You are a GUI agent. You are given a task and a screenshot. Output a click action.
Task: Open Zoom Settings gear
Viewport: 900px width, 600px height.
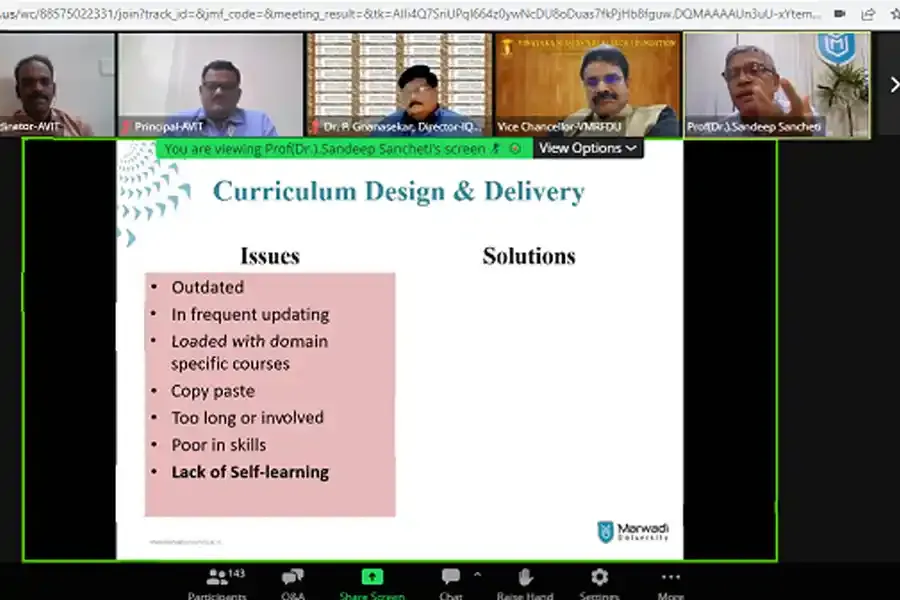(599, 578)
